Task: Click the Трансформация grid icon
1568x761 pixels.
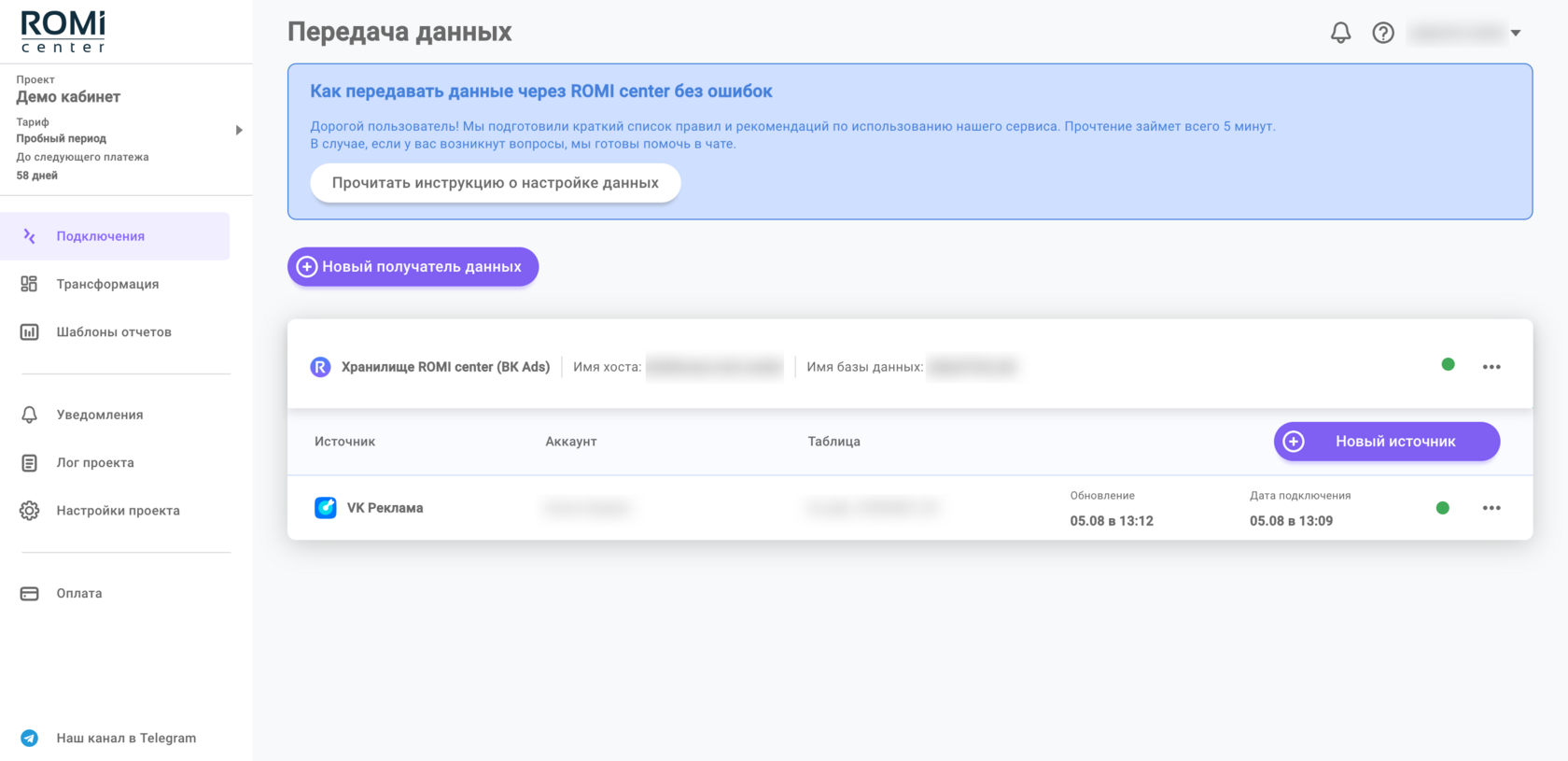Action: pyautogui.click(x=29, y=284)
